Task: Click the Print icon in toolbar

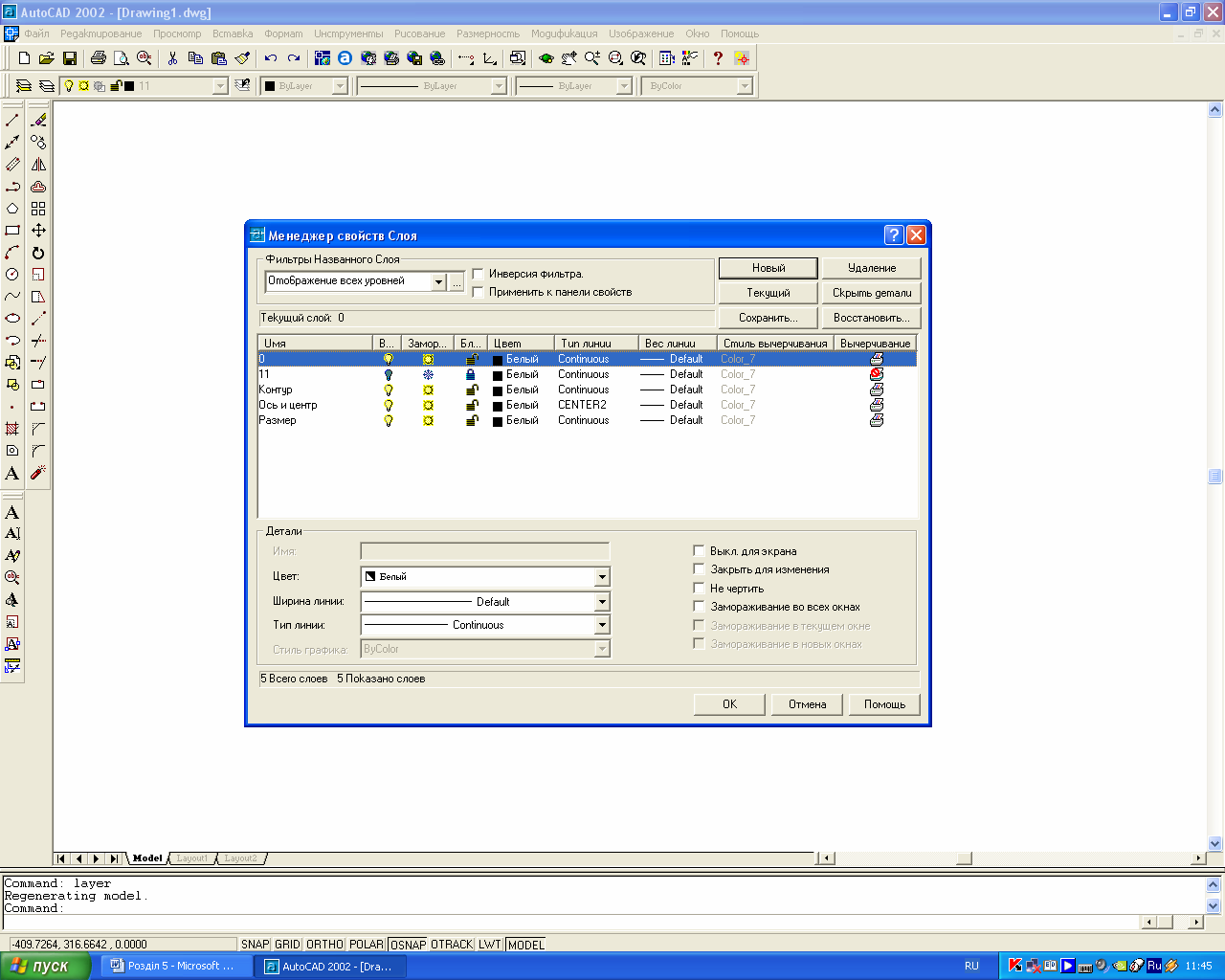Action: click(x=98, y=58)
